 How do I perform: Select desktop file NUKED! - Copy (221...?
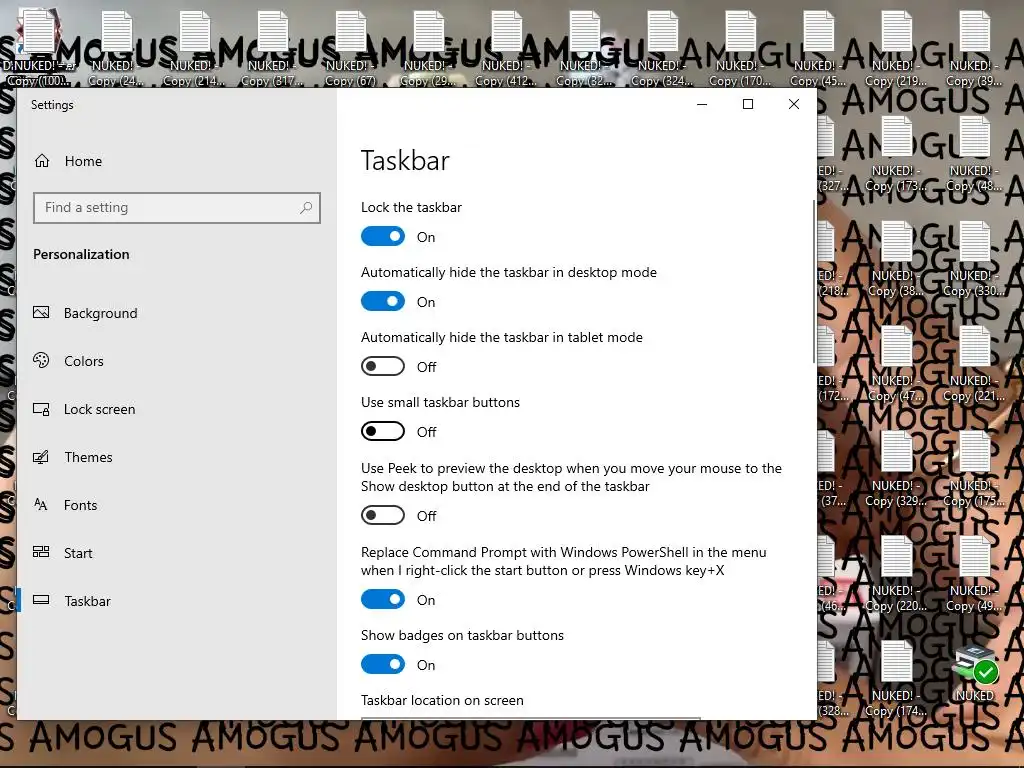click(975, 364)
